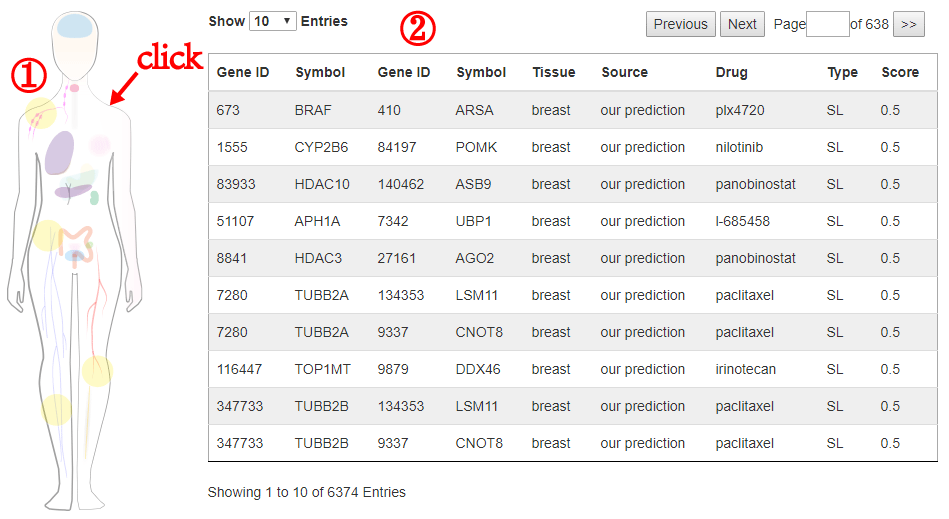Click the green spleen organ on the body
The height and width of the screenshot is (519, 949).
pyautogui.click(x=94, y=198)
